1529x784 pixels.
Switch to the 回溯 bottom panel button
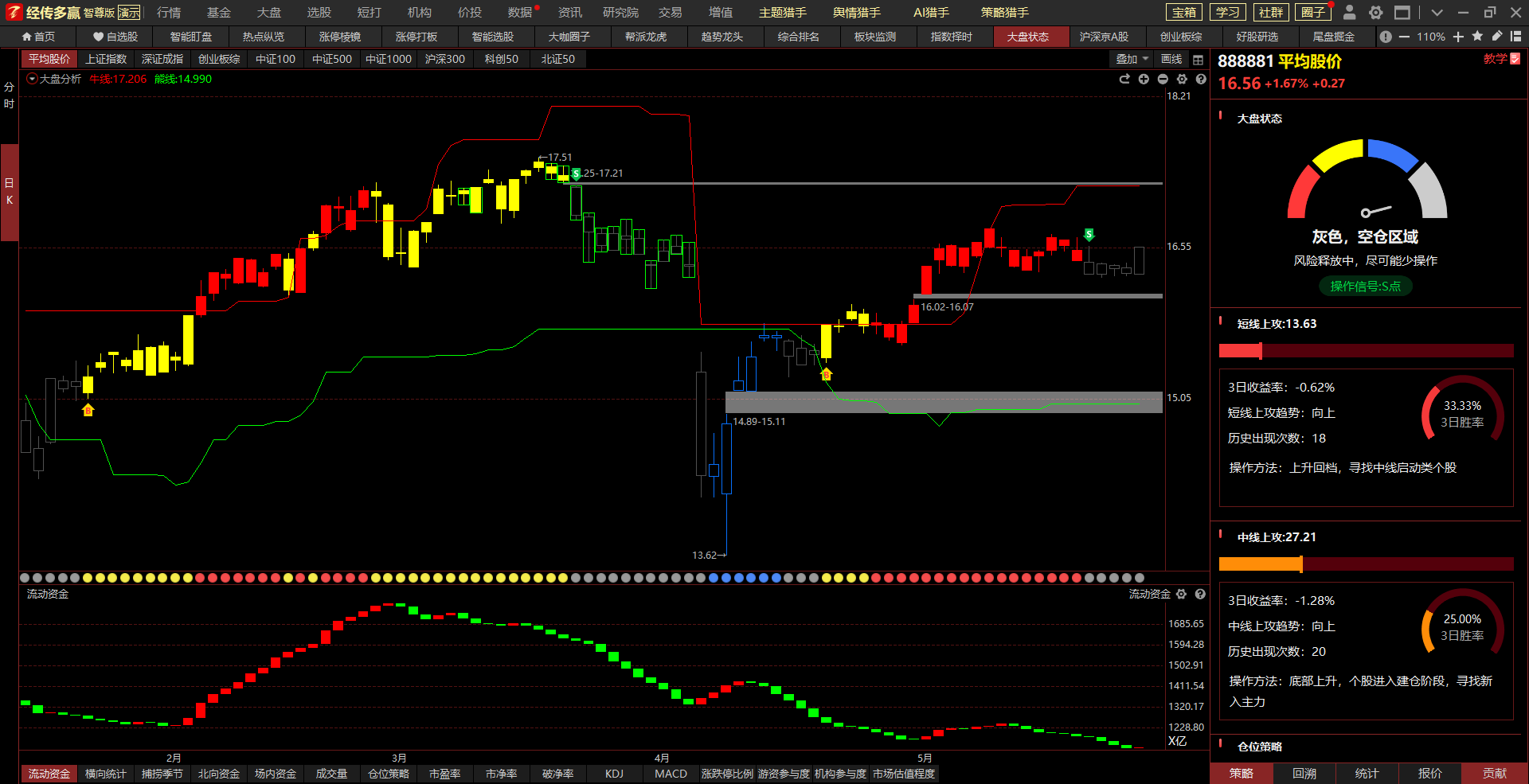[x=1304, y=774]
